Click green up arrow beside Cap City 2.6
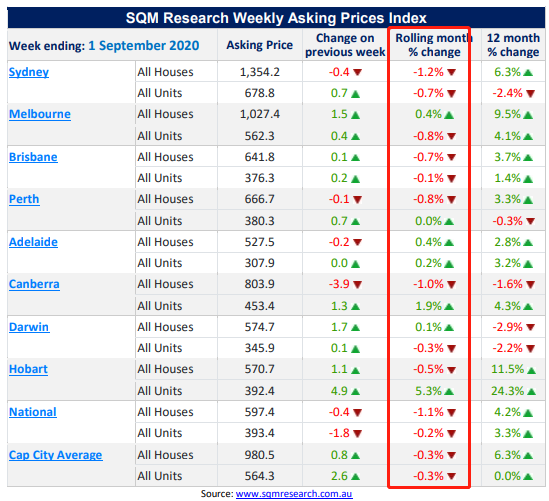The width and height of the screenshot is (549, 501). click(355, 476)
